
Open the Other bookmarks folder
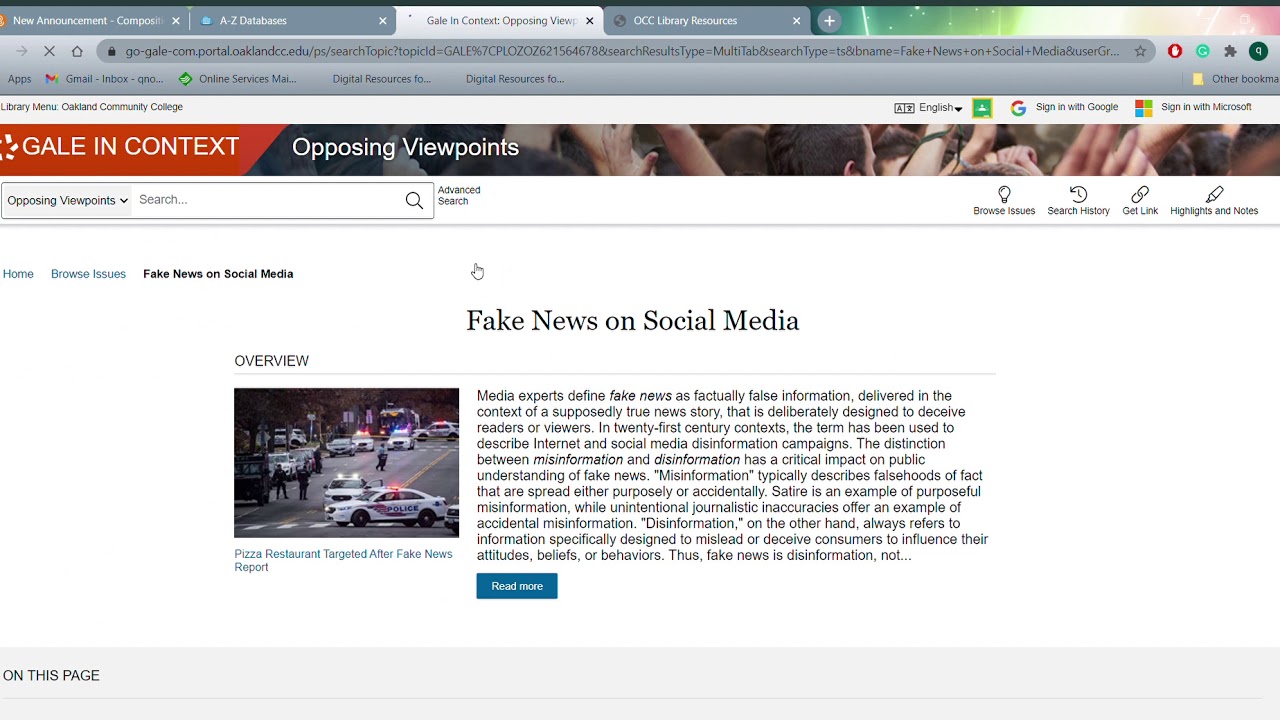1235,79
